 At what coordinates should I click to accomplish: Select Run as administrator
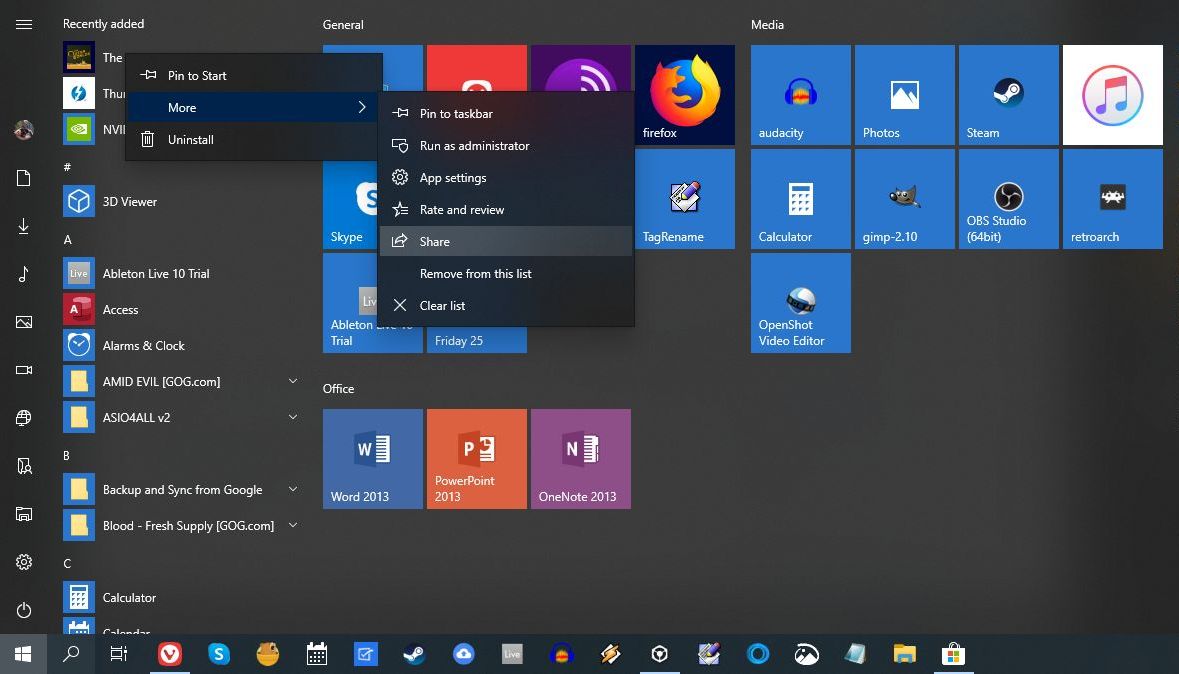point(506,146)
